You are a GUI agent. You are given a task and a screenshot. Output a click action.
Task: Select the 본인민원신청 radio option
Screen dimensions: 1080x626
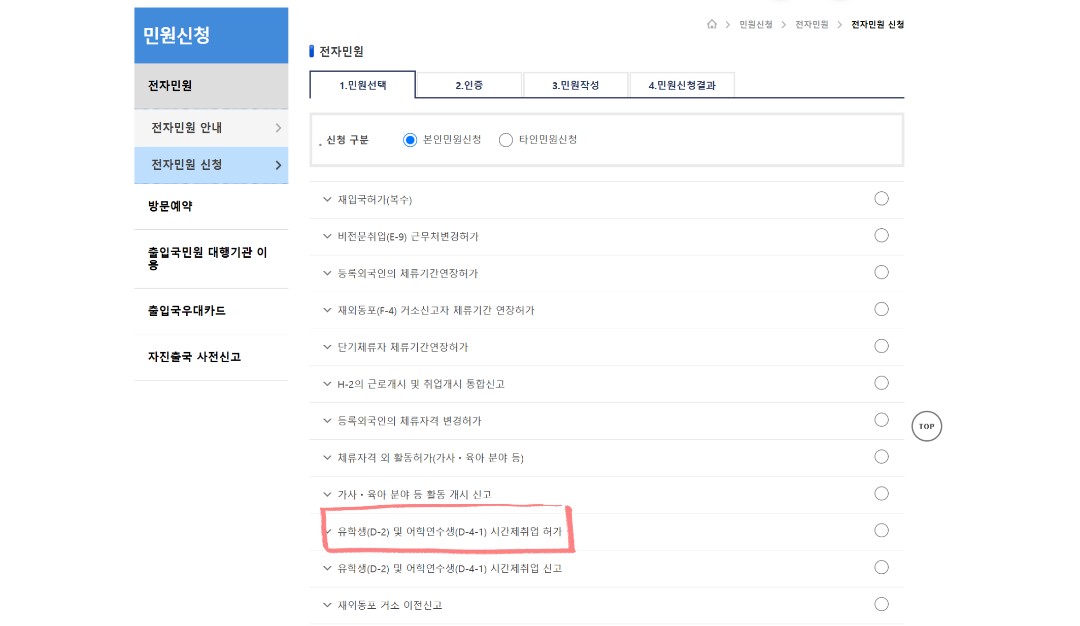[410, 140]
